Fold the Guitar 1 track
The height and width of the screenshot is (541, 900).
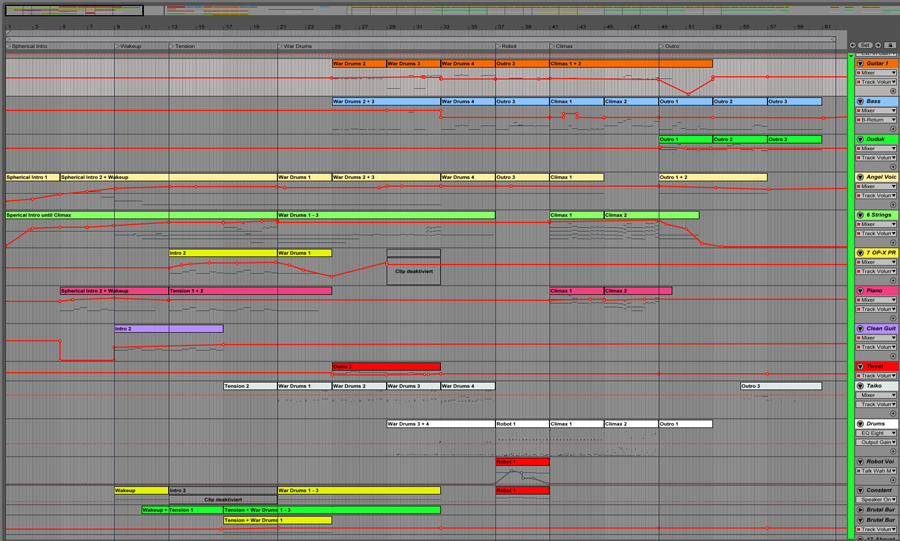(860, 64)
